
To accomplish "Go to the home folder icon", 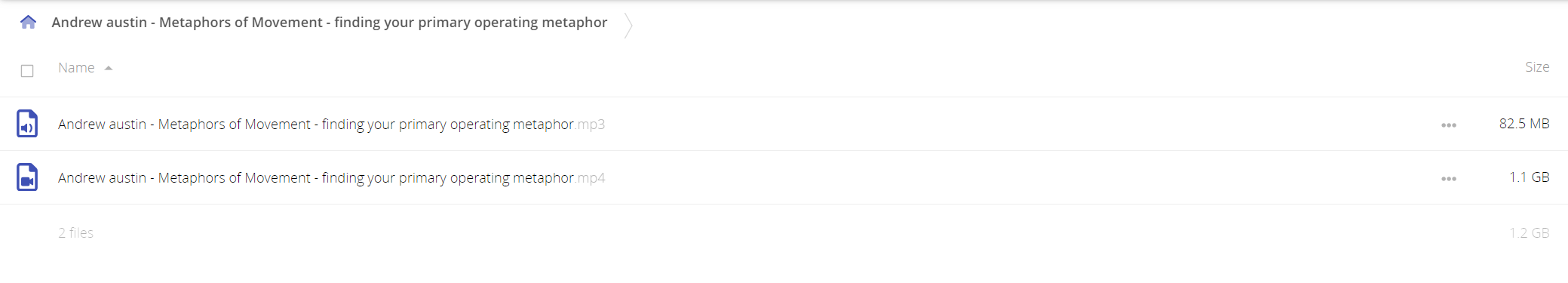I will point(28,22).
